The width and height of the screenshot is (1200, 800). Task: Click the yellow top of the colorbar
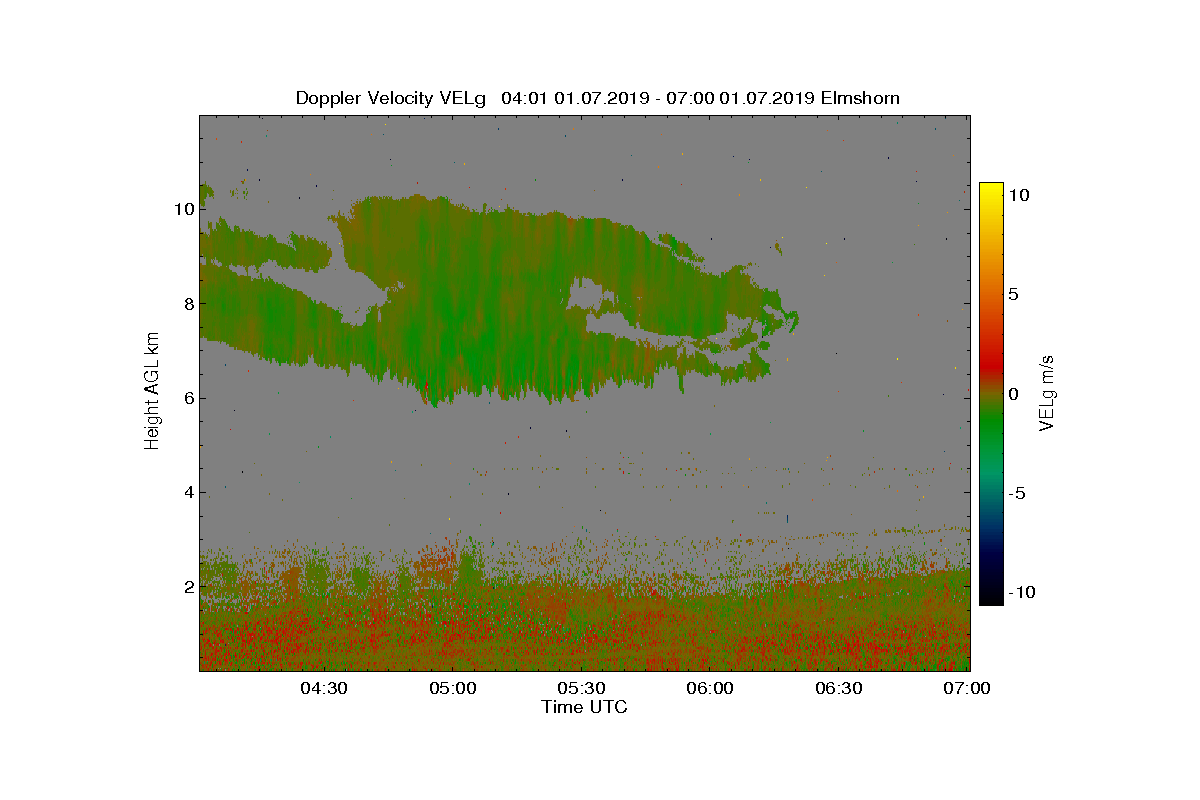pos(991,192)
